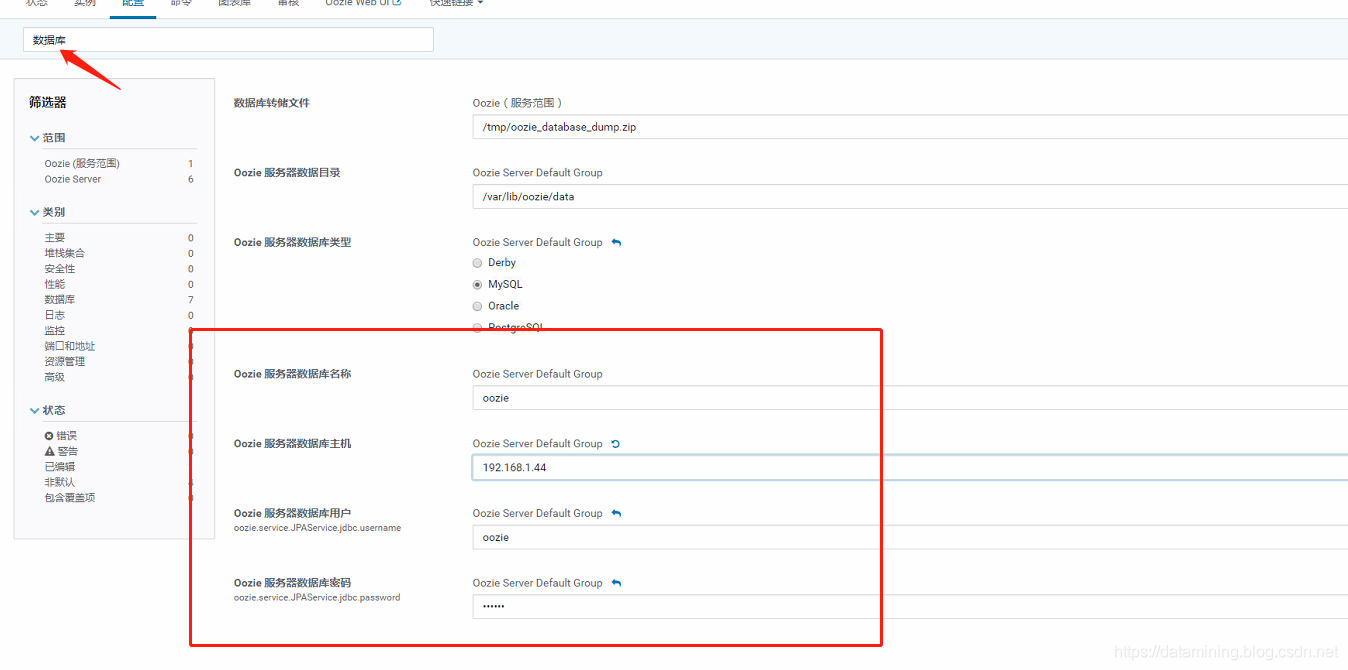
Task: Select the PostgreSQL database type
Action: pos(477,328)
